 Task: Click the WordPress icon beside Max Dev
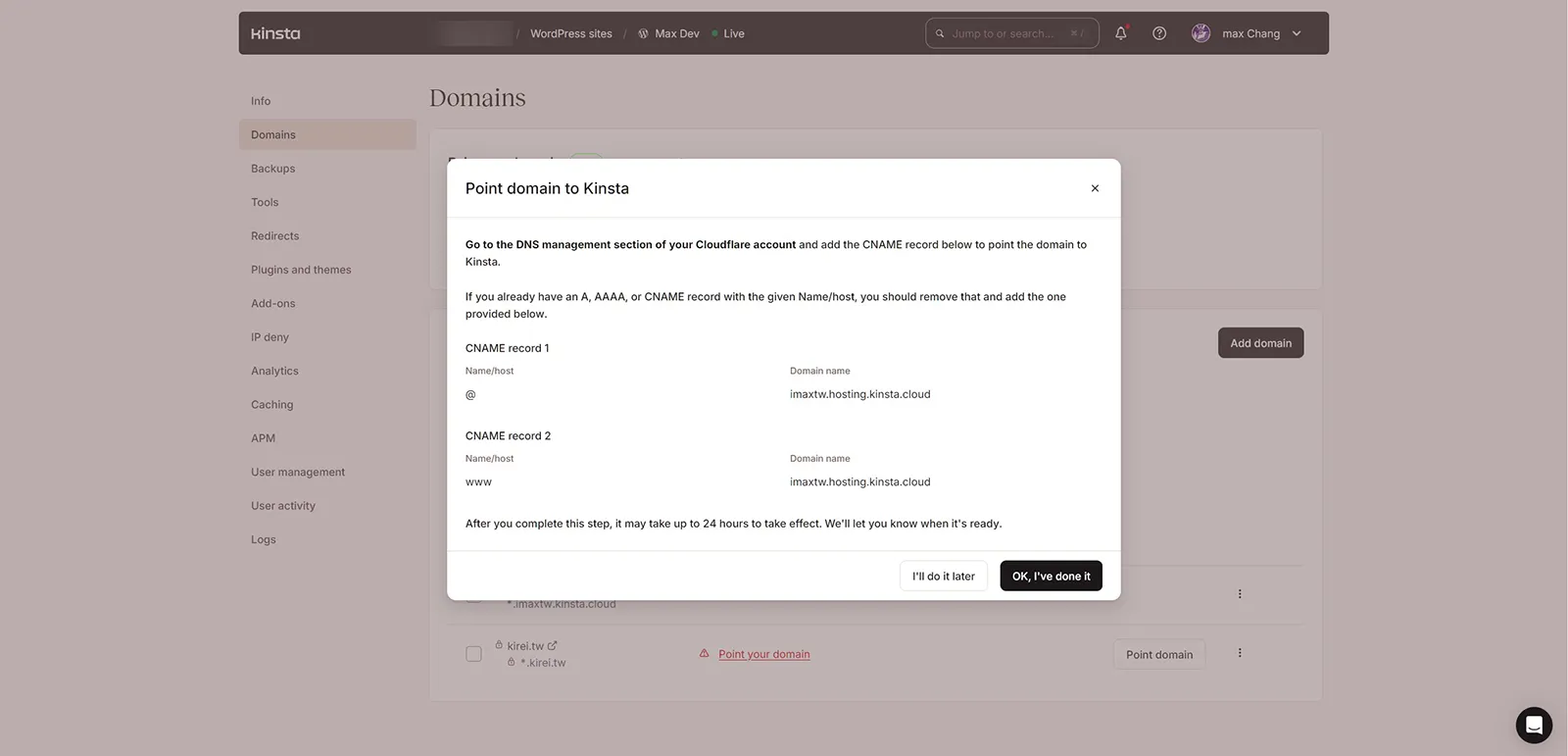tap(643, 33)
